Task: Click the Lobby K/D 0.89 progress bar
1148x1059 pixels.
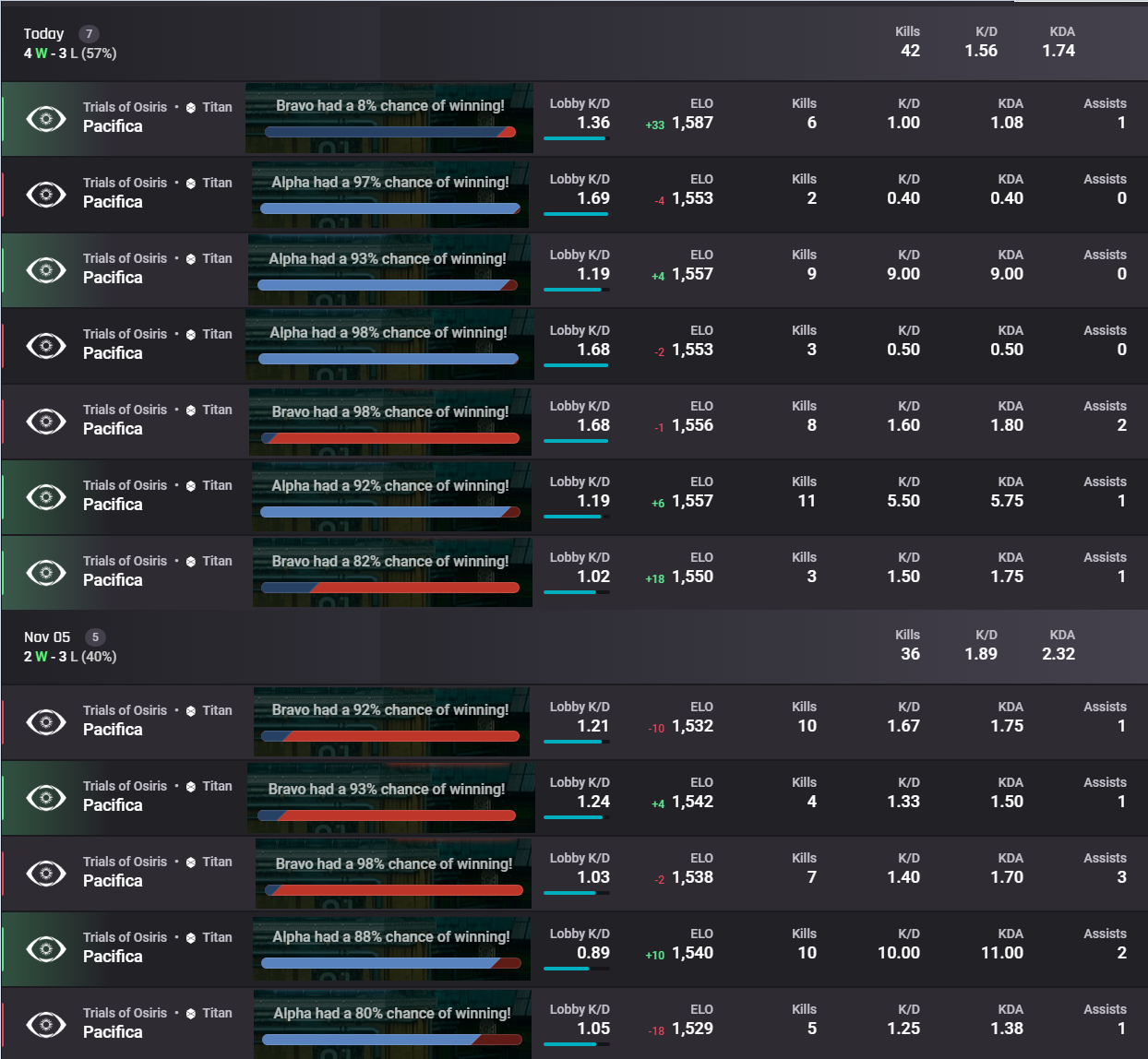Action: (x=577, y=969)
